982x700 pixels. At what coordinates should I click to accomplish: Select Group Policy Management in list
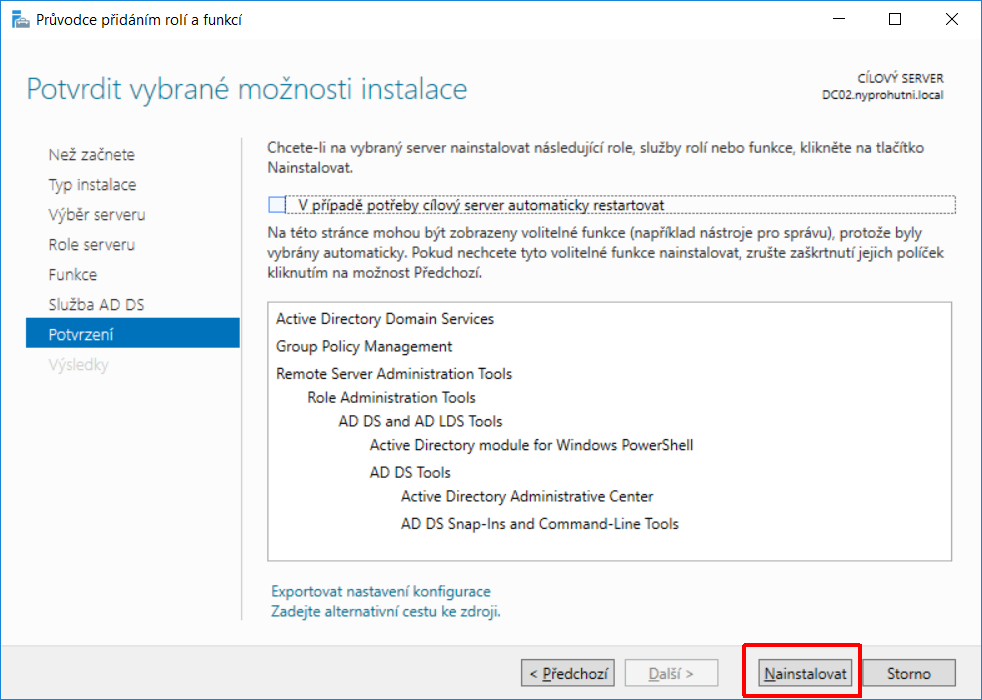(364, 346)
